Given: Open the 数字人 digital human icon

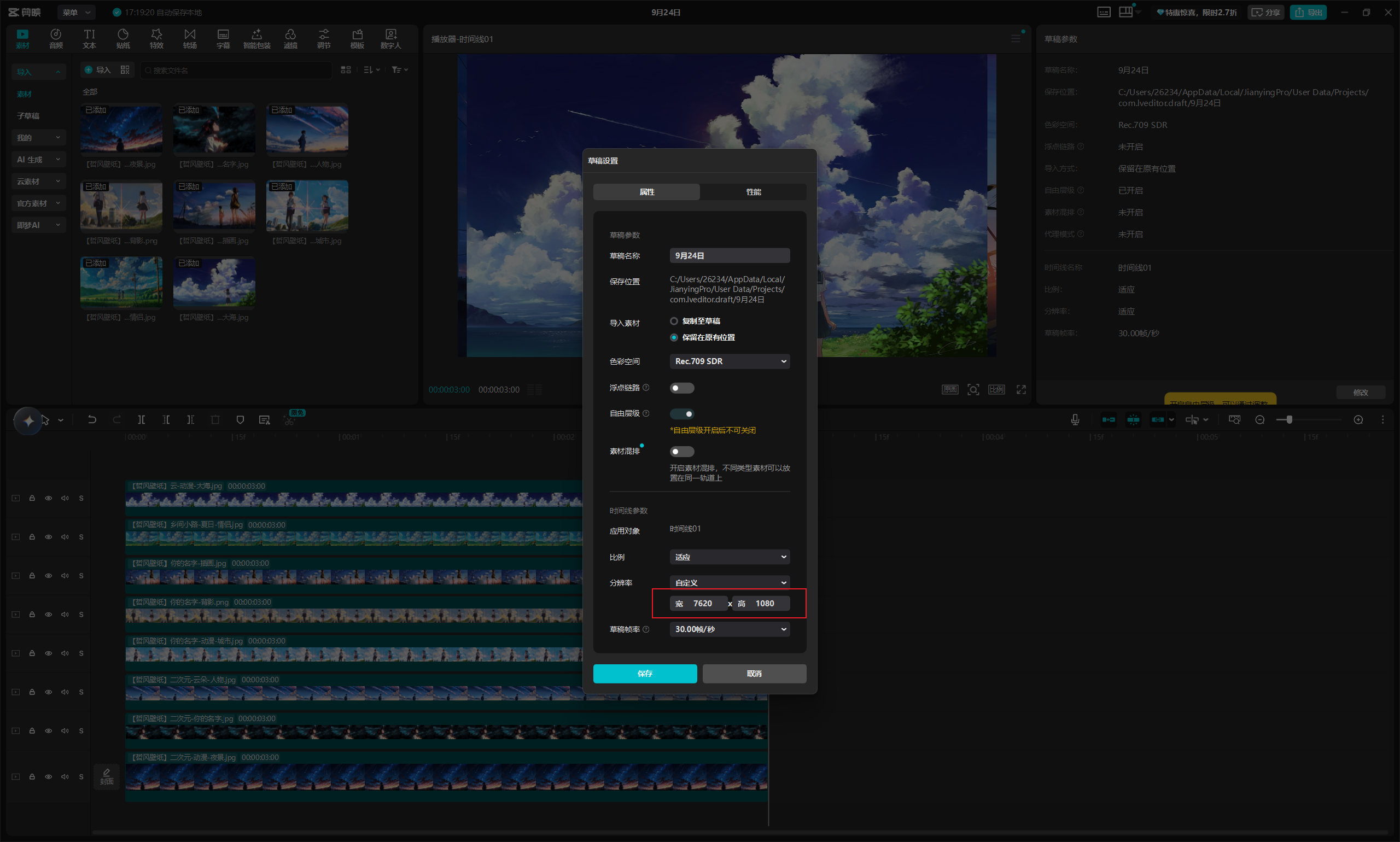Looking at the screenshot, I should 390,39.
